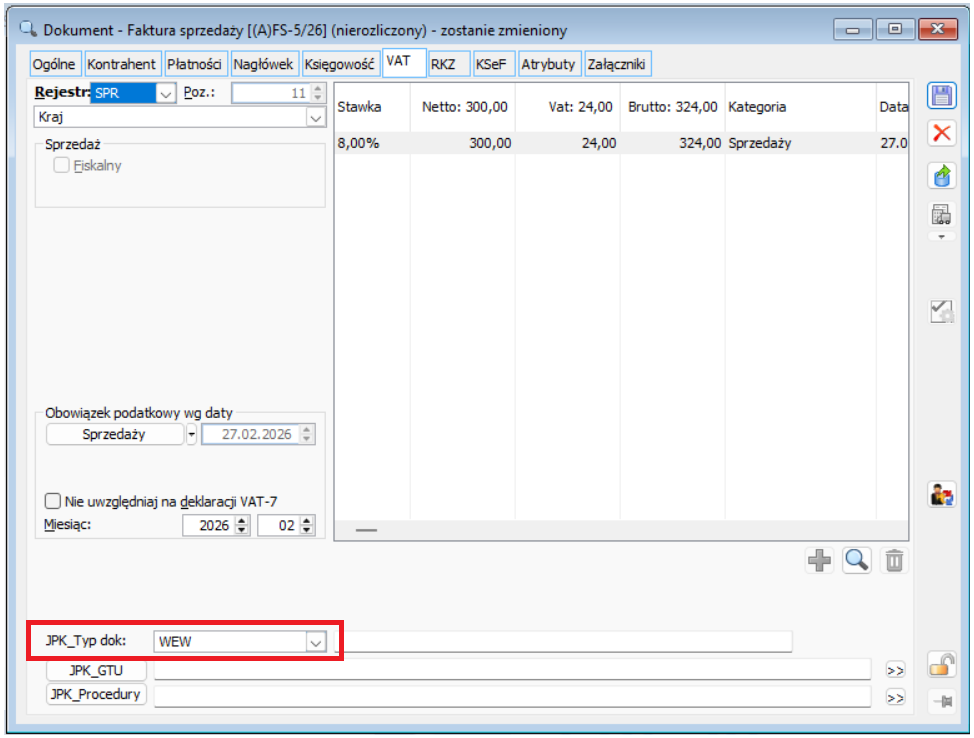
Task: Switch to the Kontrahent tab
Action: tap(122, 64)
